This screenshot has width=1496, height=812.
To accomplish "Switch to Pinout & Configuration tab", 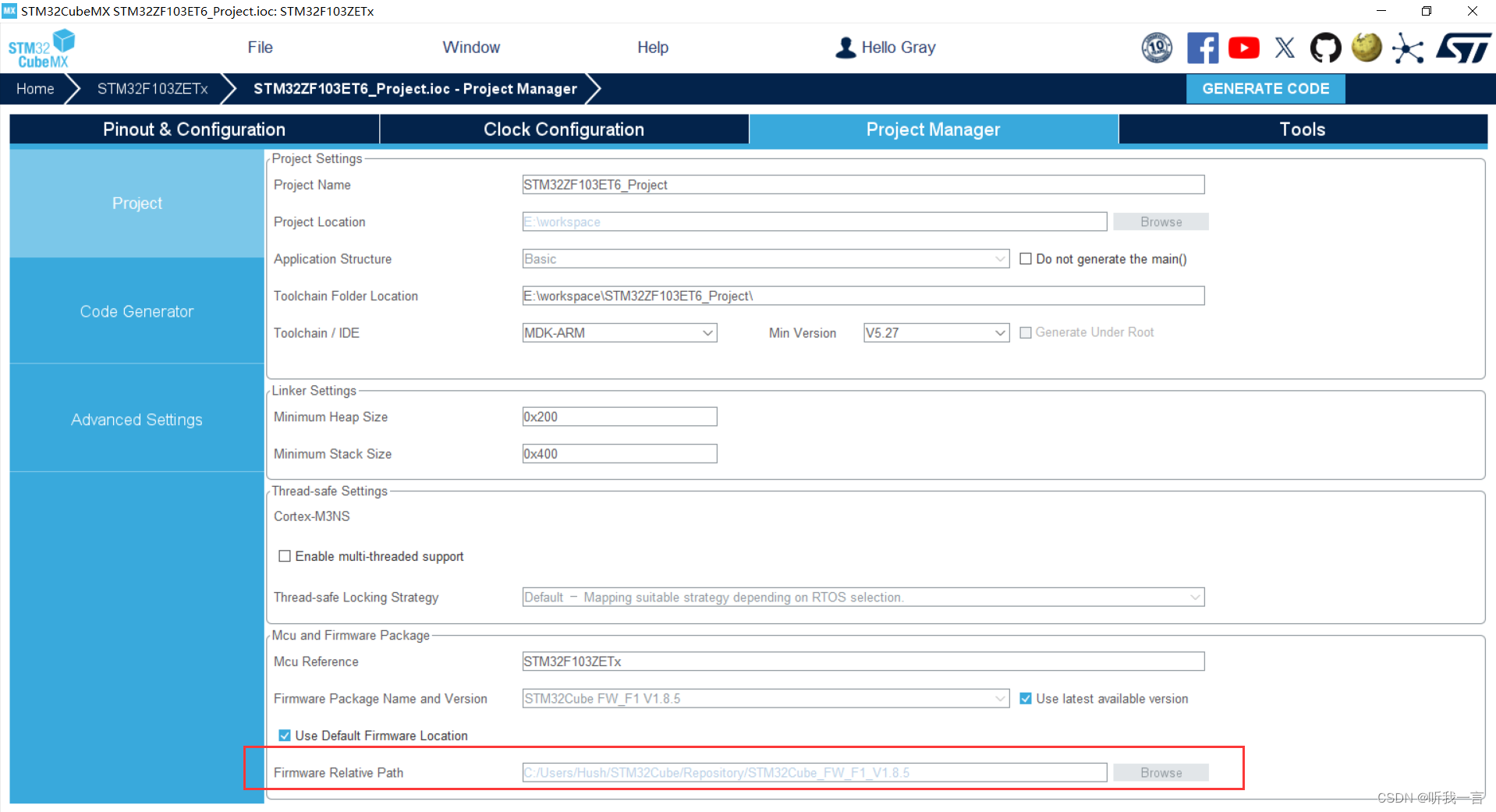I will click(x=194, y=129).
